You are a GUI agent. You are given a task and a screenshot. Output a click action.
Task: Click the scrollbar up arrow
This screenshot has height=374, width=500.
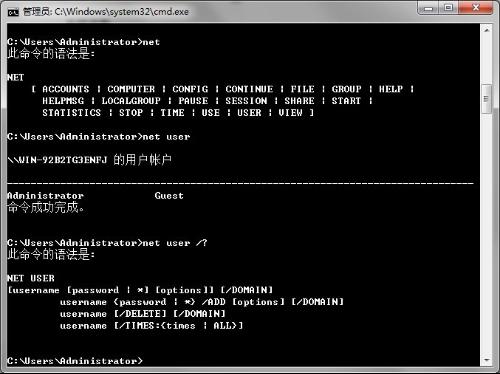486,30
